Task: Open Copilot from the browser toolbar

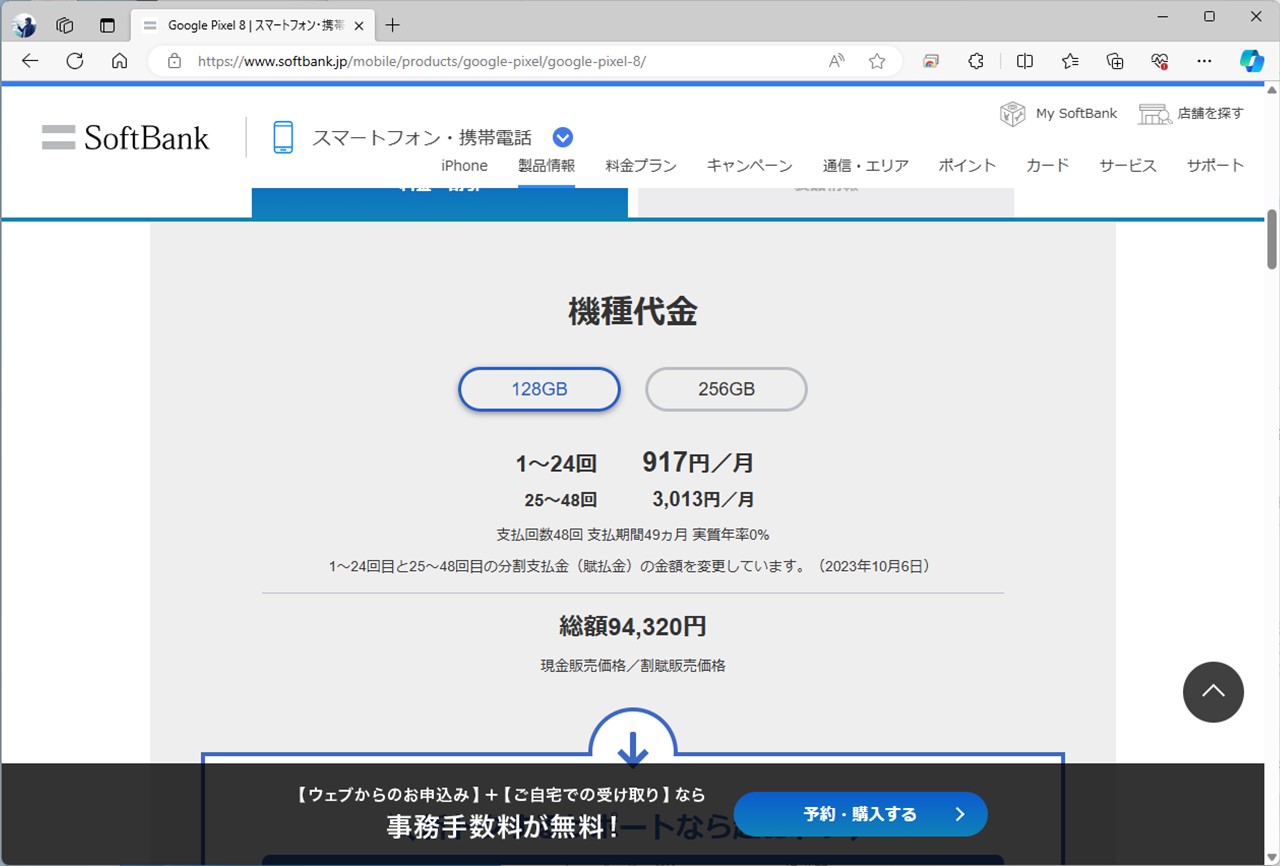Action: click(x=1251, y=61)
